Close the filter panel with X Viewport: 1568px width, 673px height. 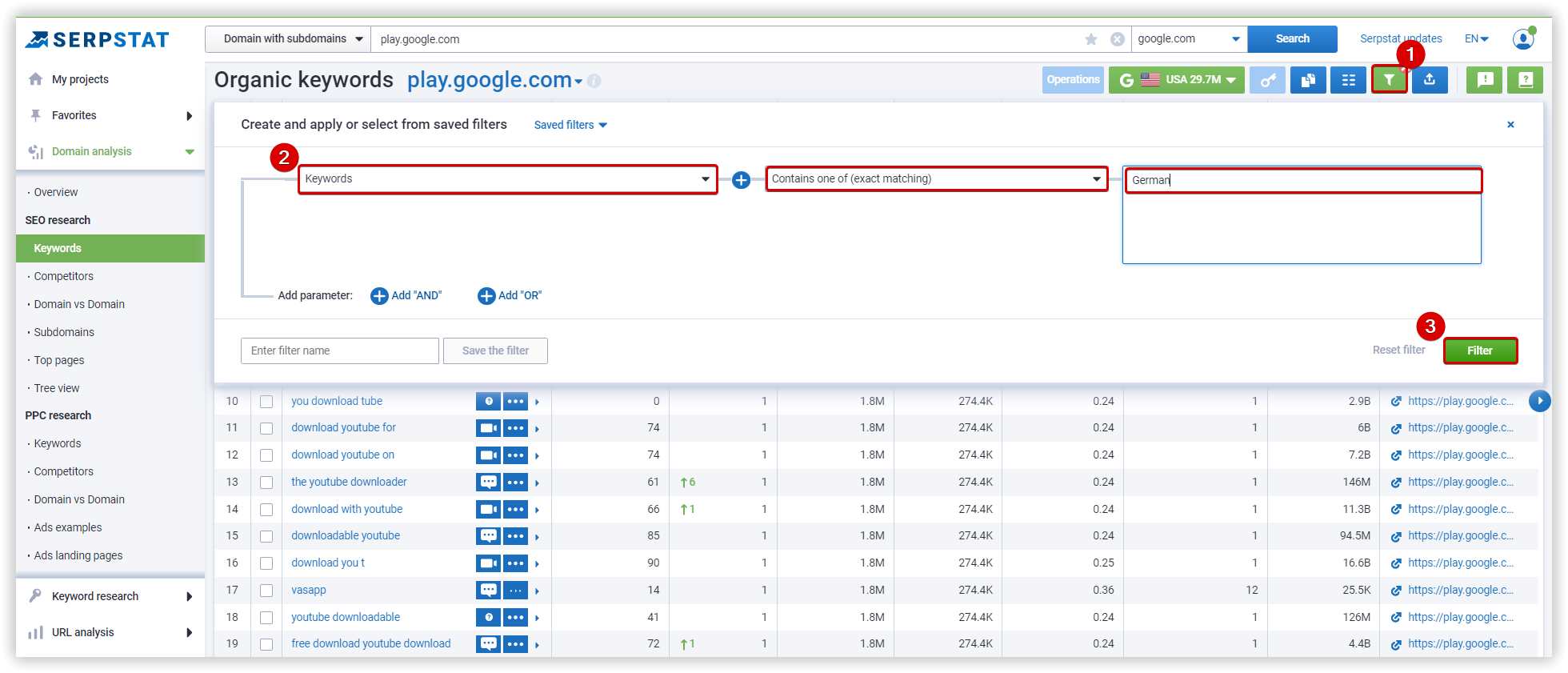1510,125
